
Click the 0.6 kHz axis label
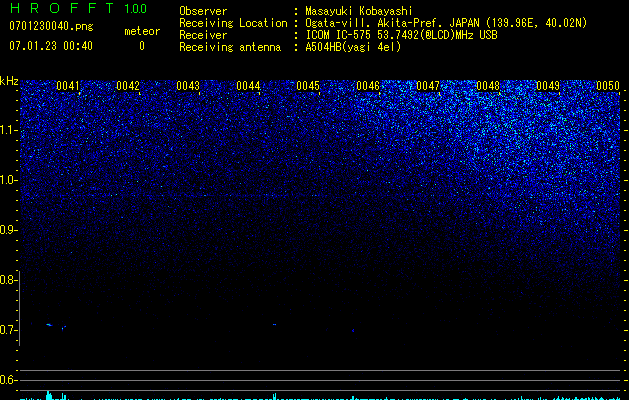point(8,380)
